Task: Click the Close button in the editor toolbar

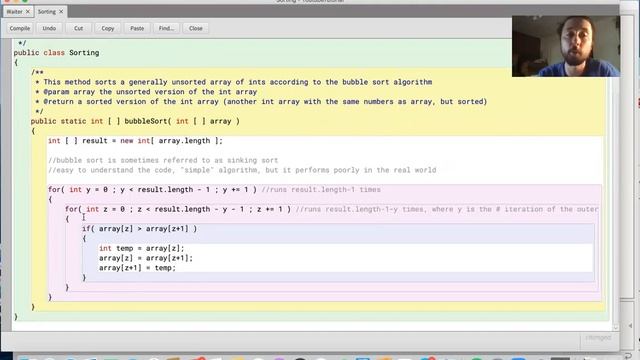Action: (x=196, y=28)
